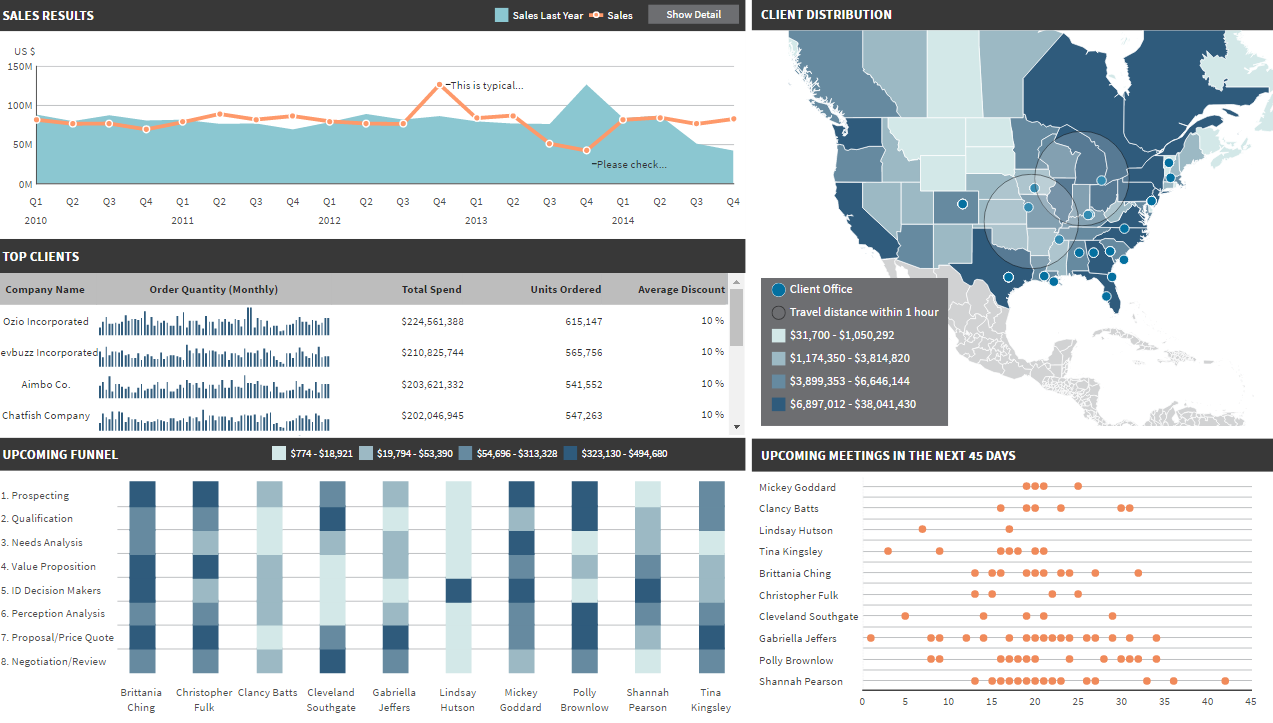Select the $31,700 - $1,050,292 legend swatch
Viewport: 1273px width, 723px height.
pyautogui.click(x=779, y=335)
